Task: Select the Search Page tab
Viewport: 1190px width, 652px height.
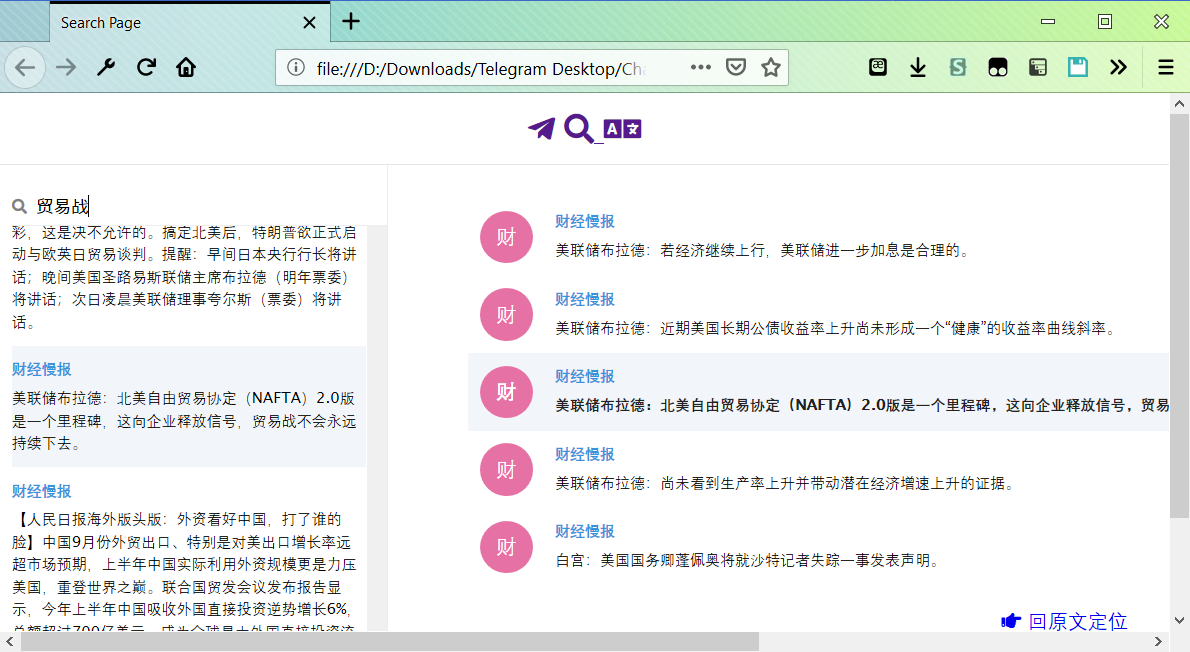Action: [170, 22]
